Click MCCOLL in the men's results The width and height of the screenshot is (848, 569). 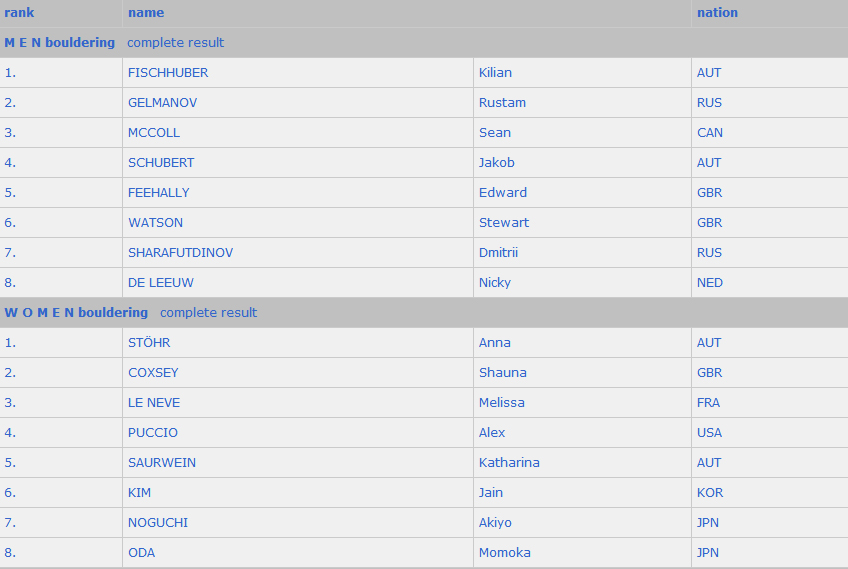pyautogui.click(x=154, y=133)
